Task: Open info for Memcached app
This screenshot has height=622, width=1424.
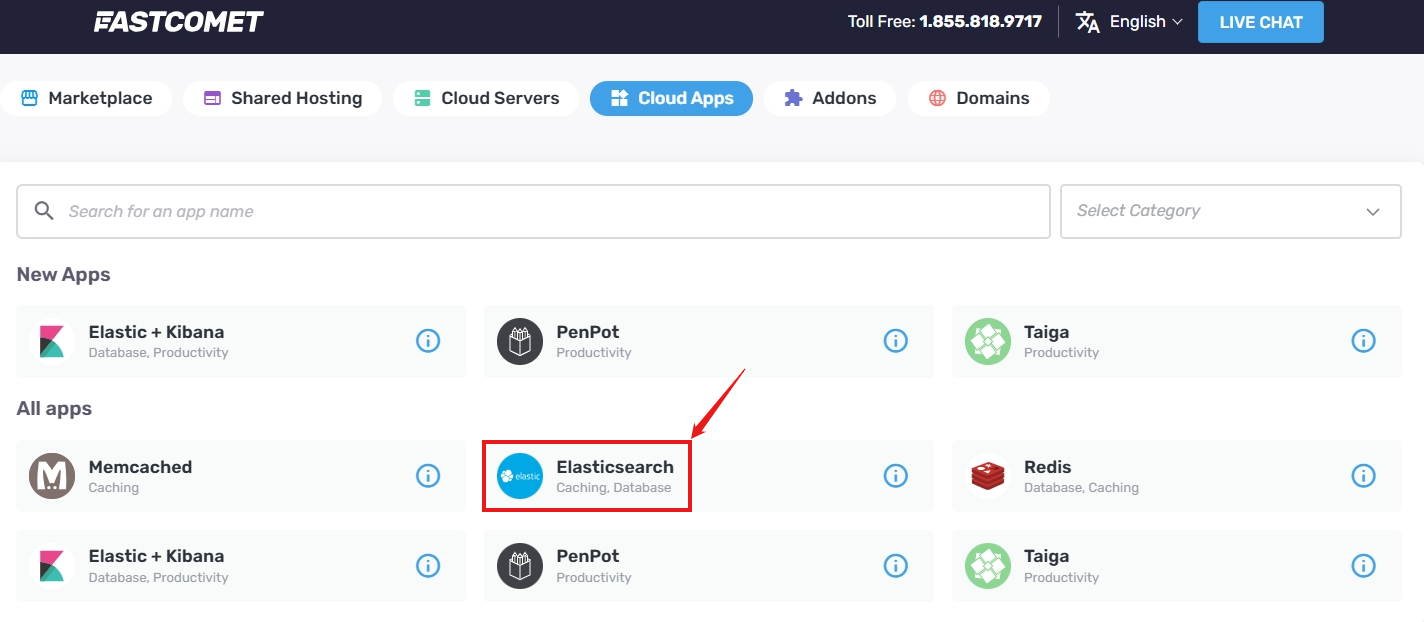Action: tap(428, 476)
